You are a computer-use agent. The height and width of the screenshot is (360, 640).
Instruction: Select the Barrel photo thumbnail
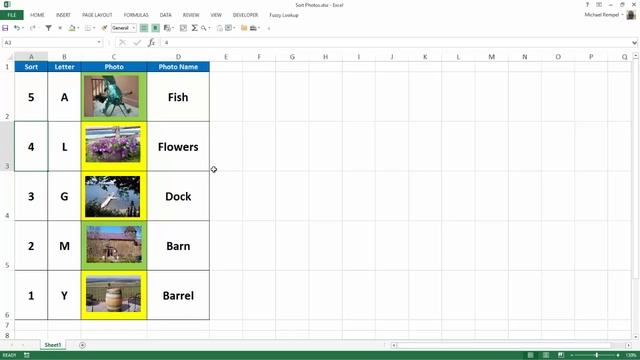point(113,294)
